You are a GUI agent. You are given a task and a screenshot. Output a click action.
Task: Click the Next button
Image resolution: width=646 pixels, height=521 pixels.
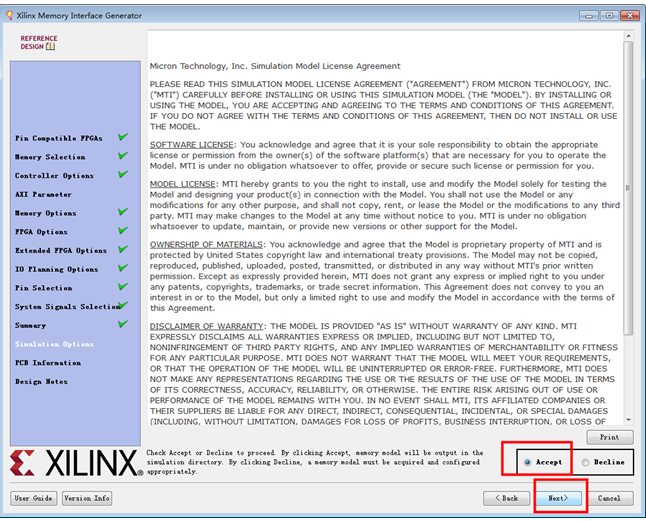pos(558,498)
